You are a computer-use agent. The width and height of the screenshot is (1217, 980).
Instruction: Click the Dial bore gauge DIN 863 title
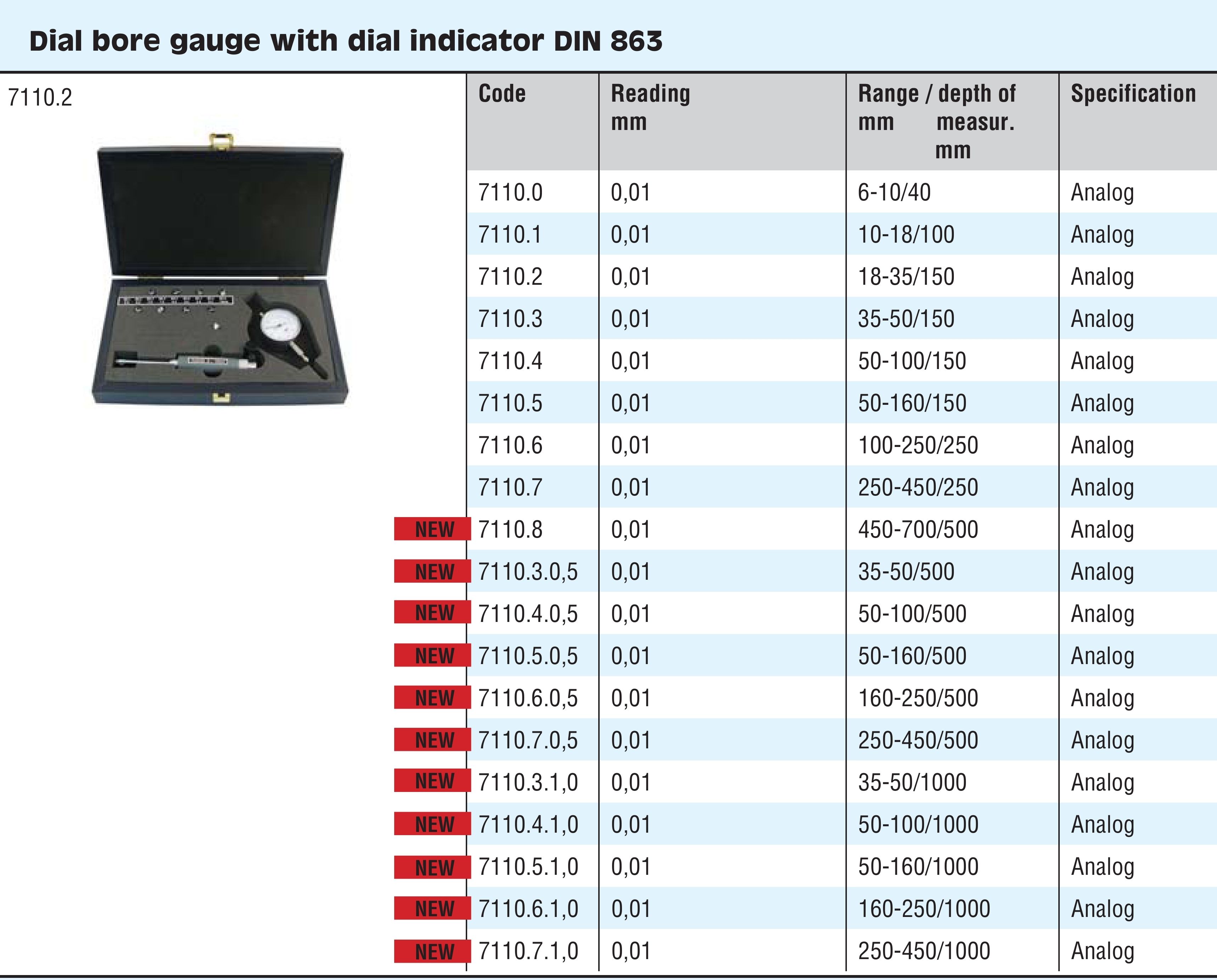coord(345,41)
